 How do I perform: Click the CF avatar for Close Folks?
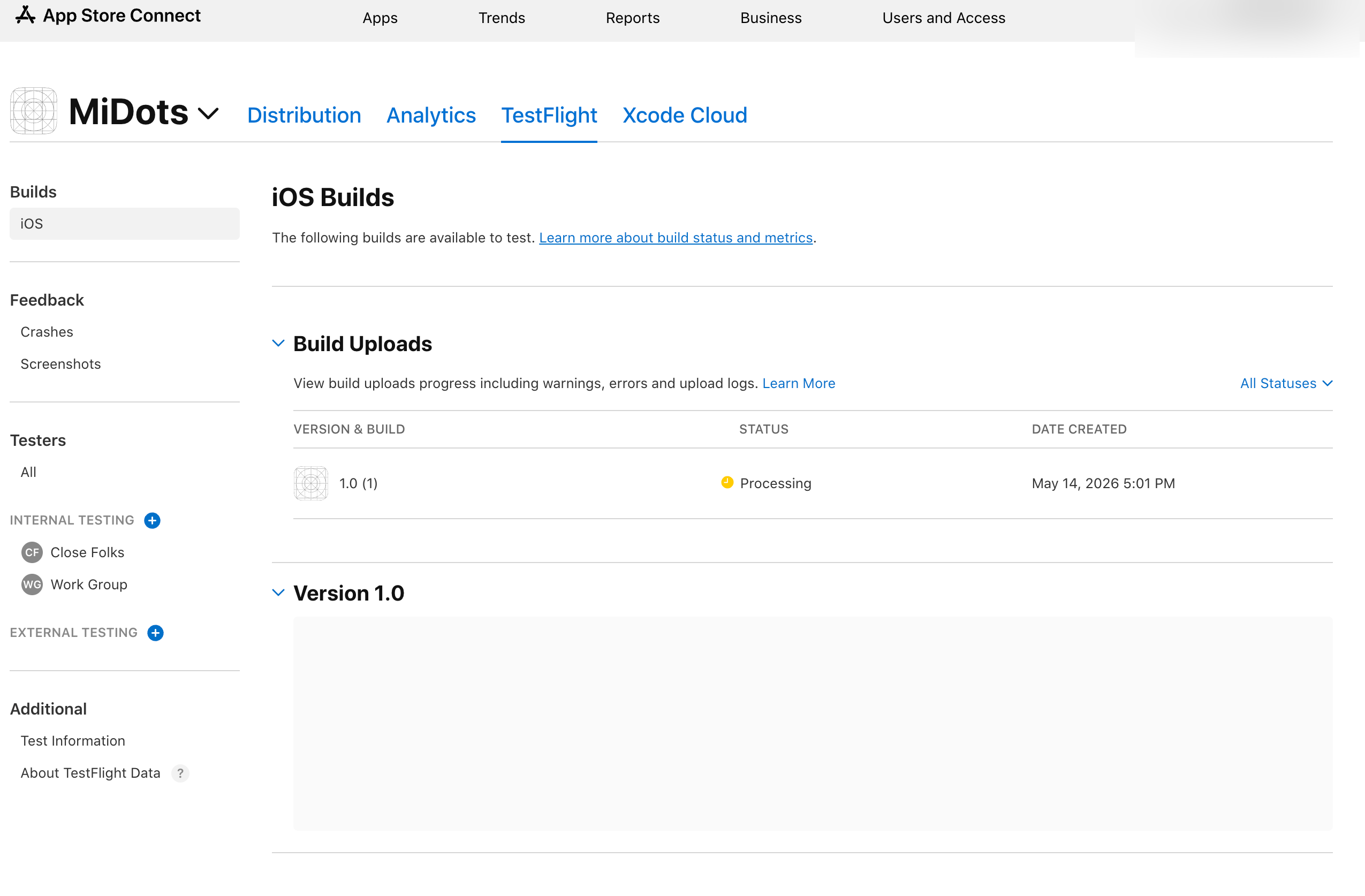32,552
